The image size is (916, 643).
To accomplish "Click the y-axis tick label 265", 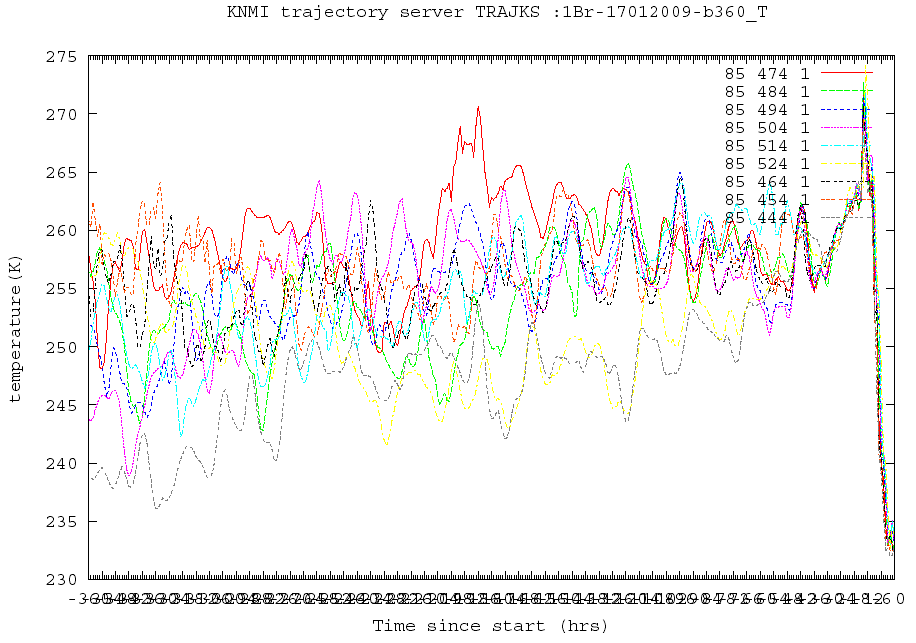I will pos(61,173).
